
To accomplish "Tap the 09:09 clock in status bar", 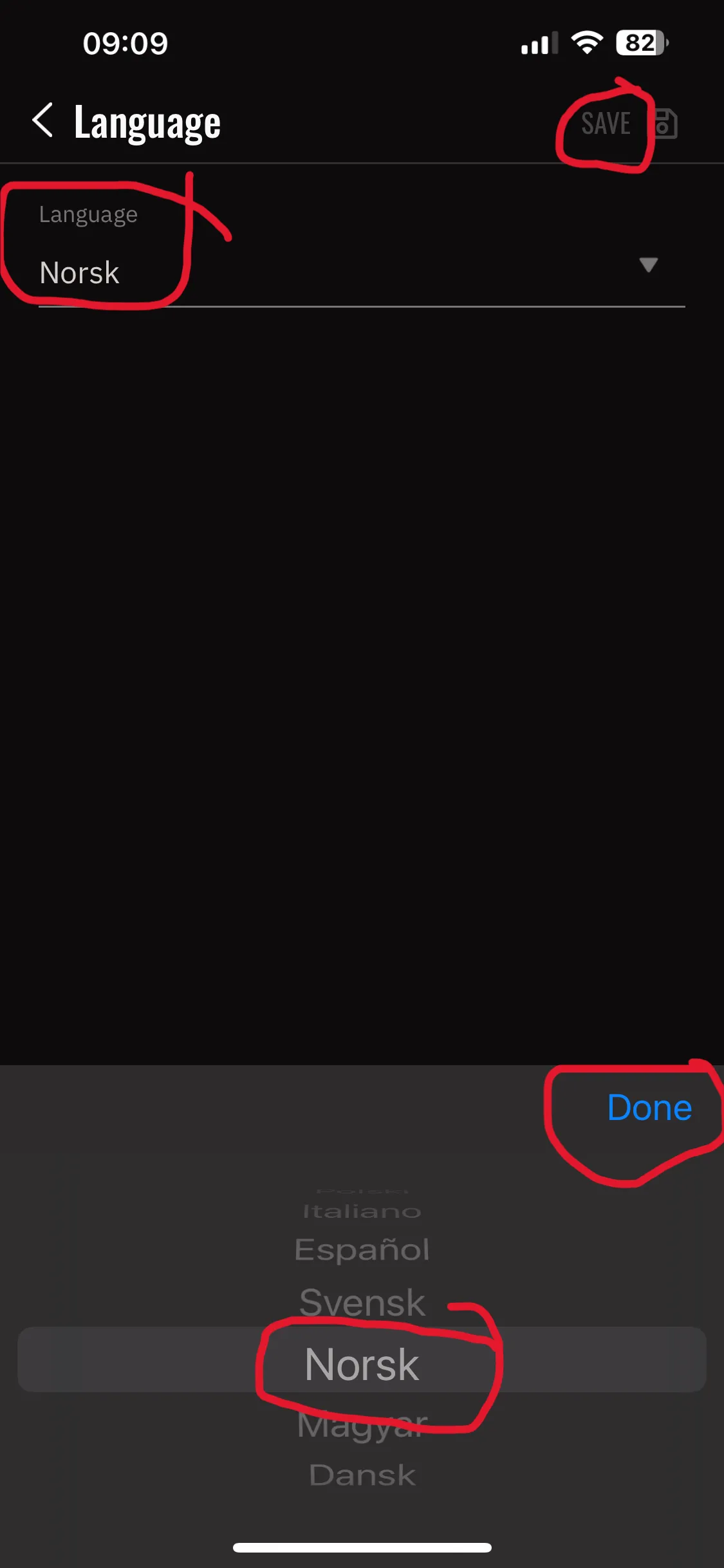I will pos(125,44).
